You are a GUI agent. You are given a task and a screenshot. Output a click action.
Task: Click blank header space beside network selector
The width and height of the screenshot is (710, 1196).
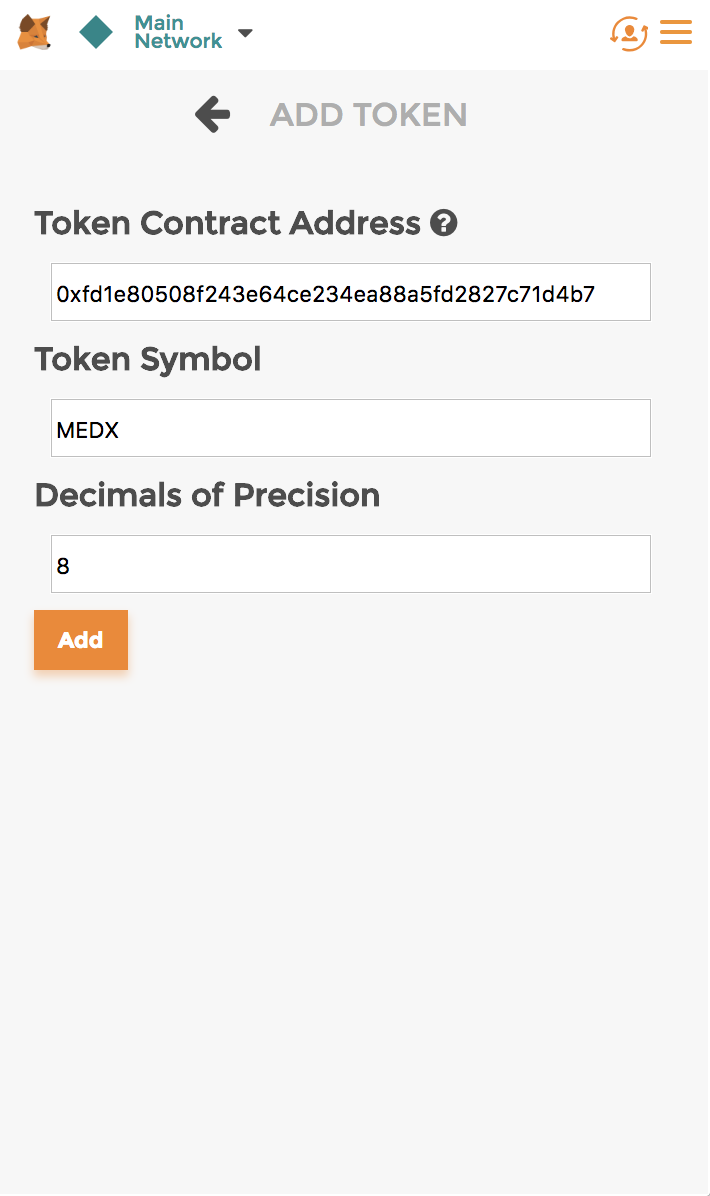[x=427, y=33]
